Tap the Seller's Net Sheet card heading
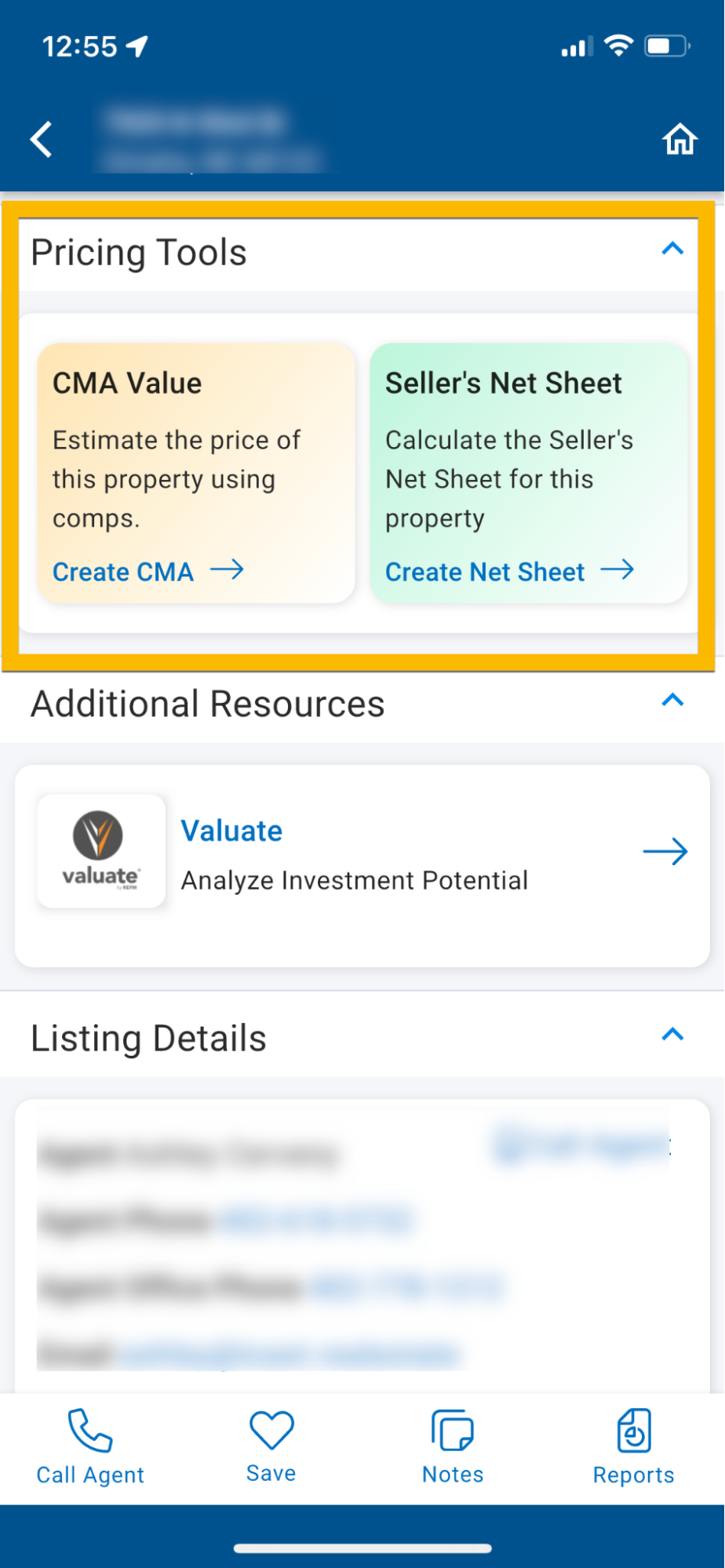Image resolution: width=725 pixels, height=1568 pixels. pos(504,384)
